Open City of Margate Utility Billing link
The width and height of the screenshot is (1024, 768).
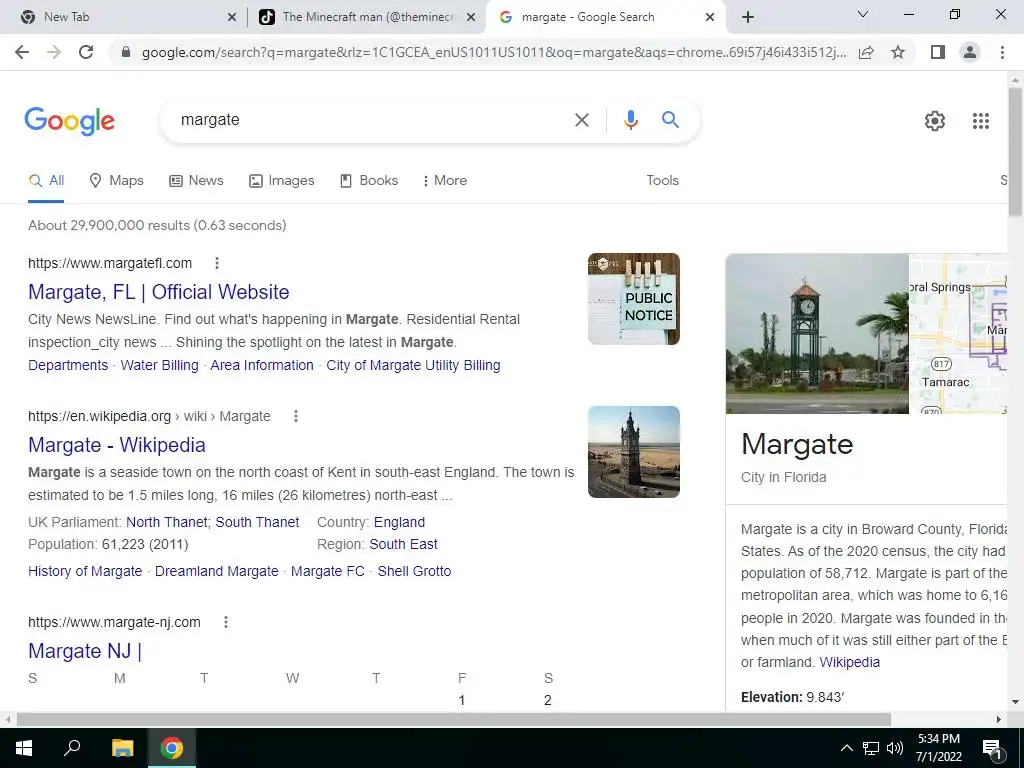point(413,366)
